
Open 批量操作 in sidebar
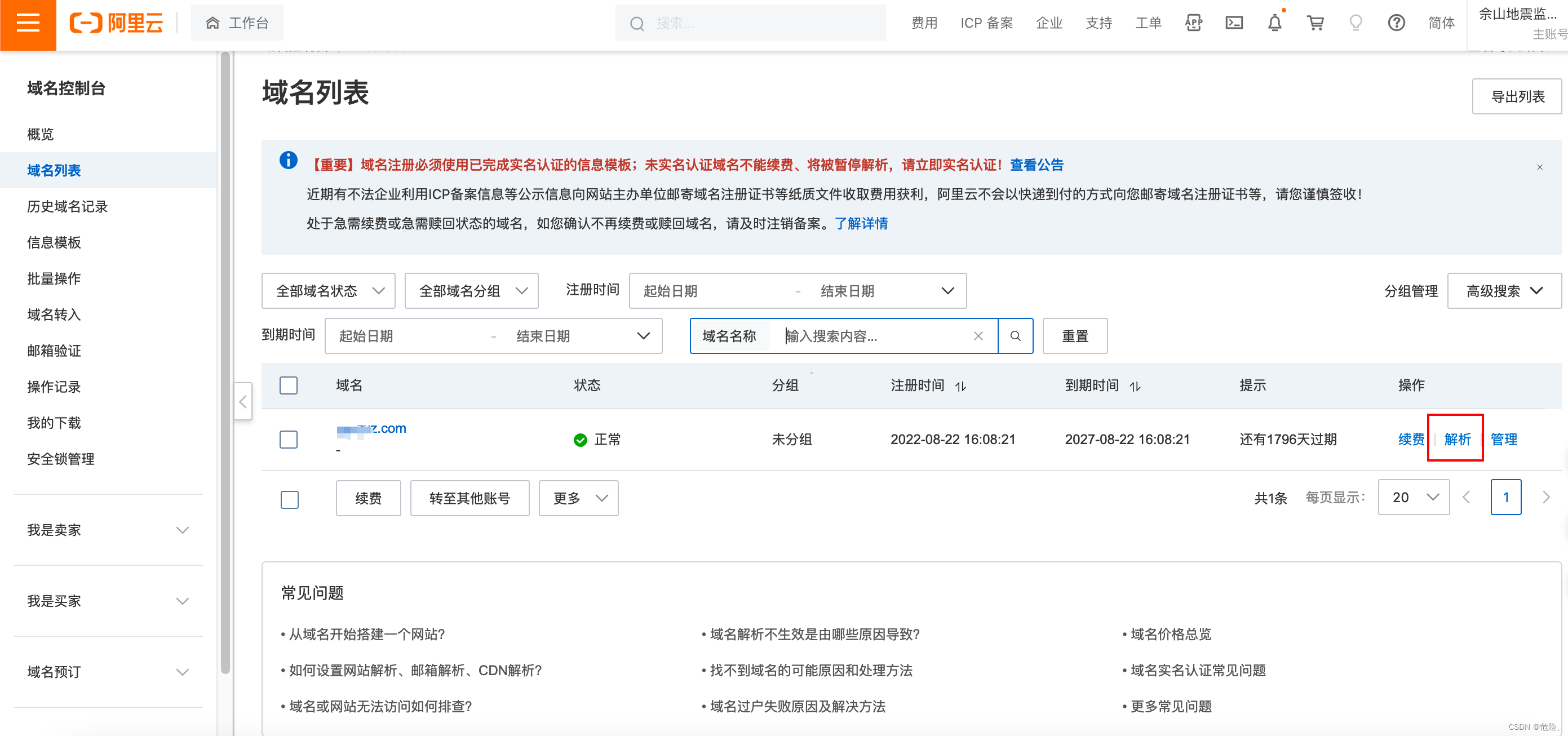click(54, 279)
